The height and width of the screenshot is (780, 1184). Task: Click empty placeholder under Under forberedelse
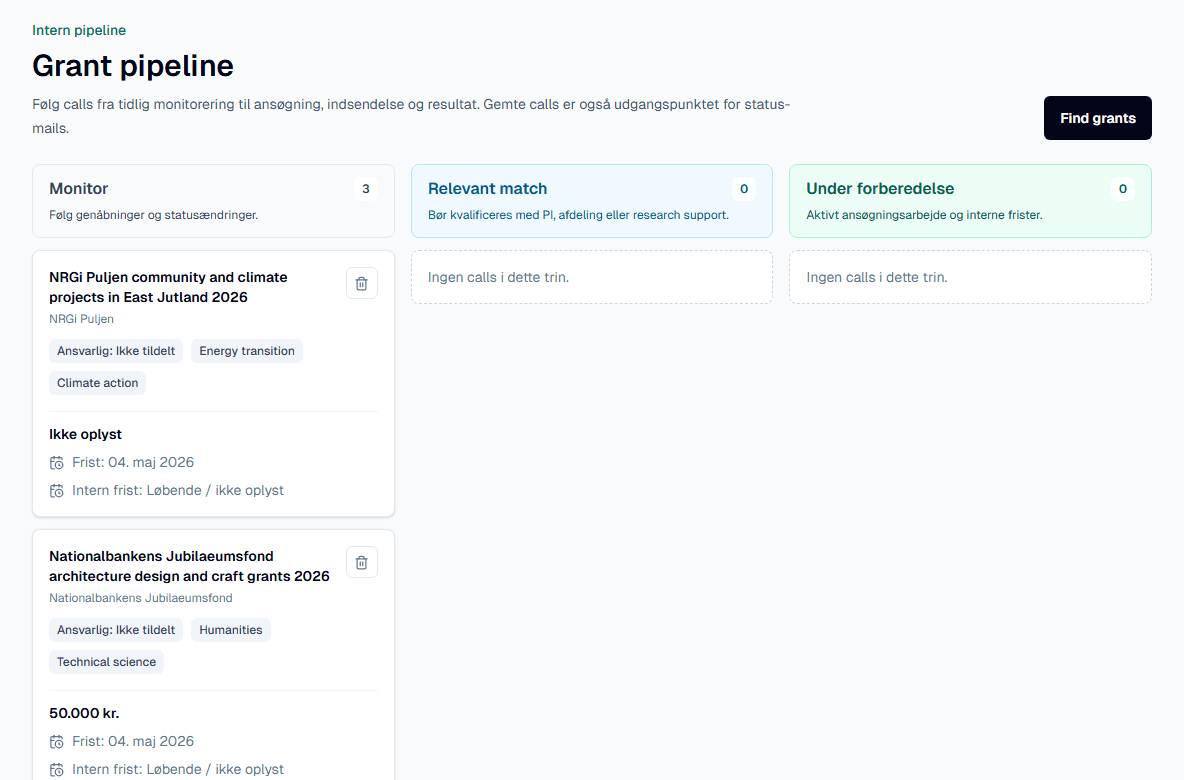pyautogui.click(x=970, y=277)
